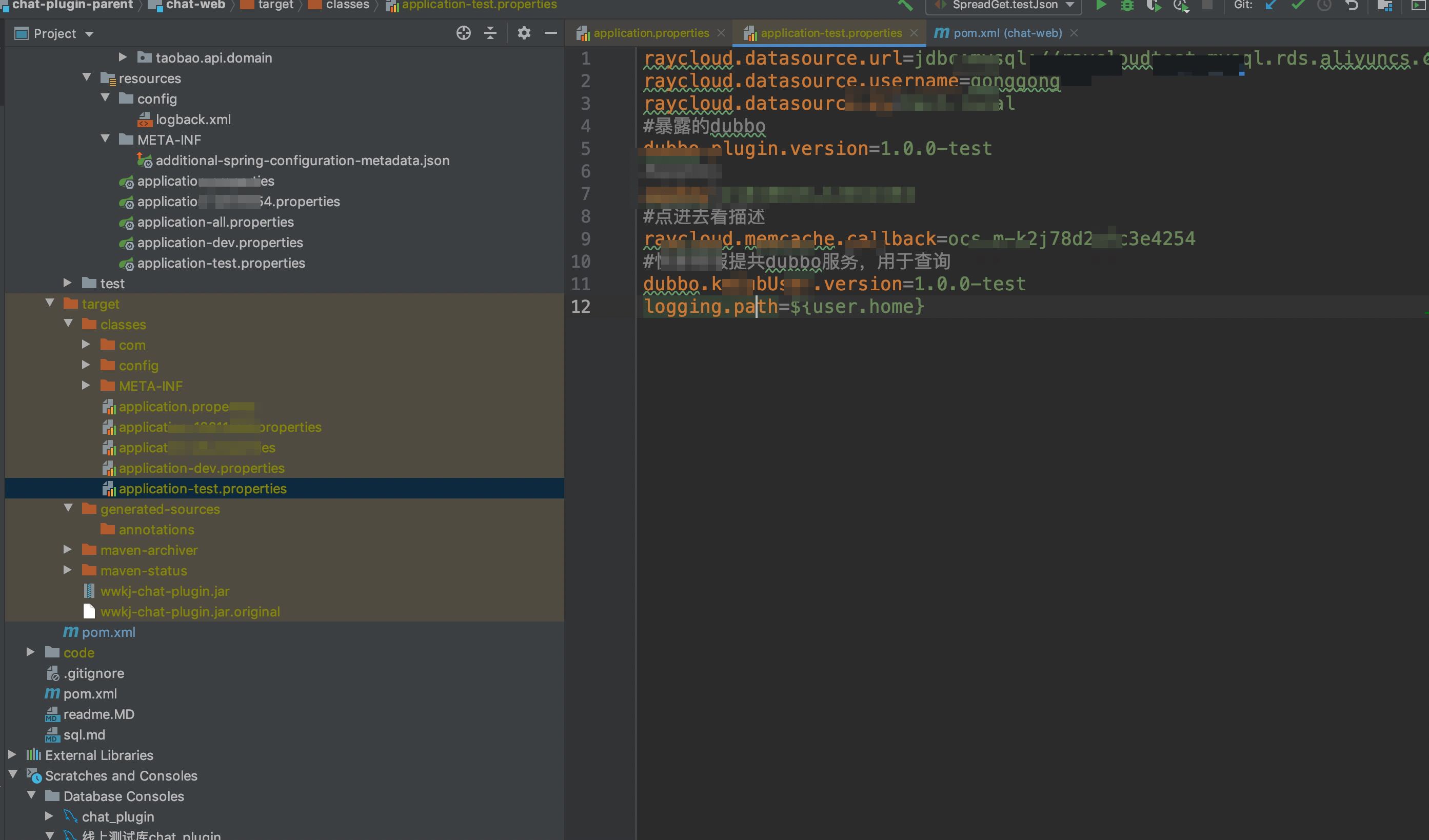Click the Debug bug icon

click(x=1127, y=5)
